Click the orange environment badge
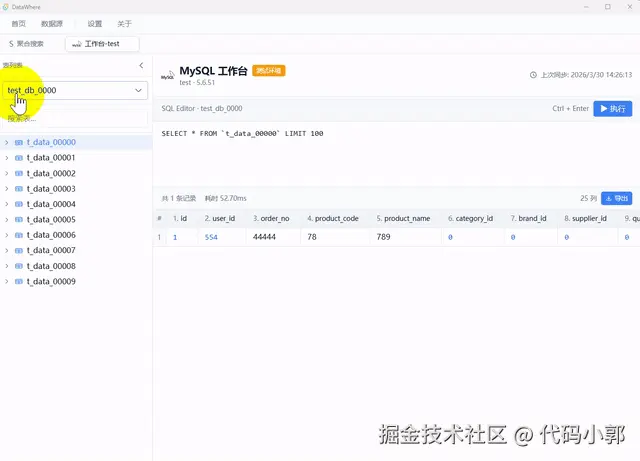The height and width of the screenshot is (461, 640). tap(269, 71)
